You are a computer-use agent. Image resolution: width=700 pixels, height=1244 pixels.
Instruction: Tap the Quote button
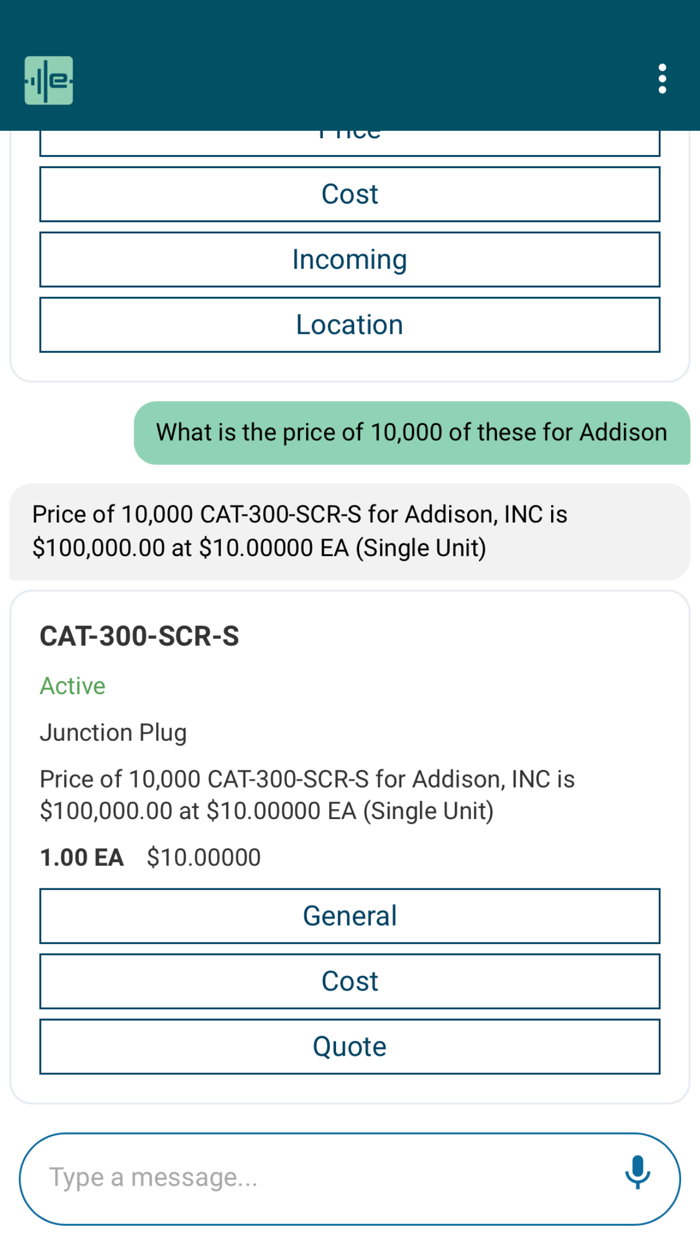tap(350, 1046)
